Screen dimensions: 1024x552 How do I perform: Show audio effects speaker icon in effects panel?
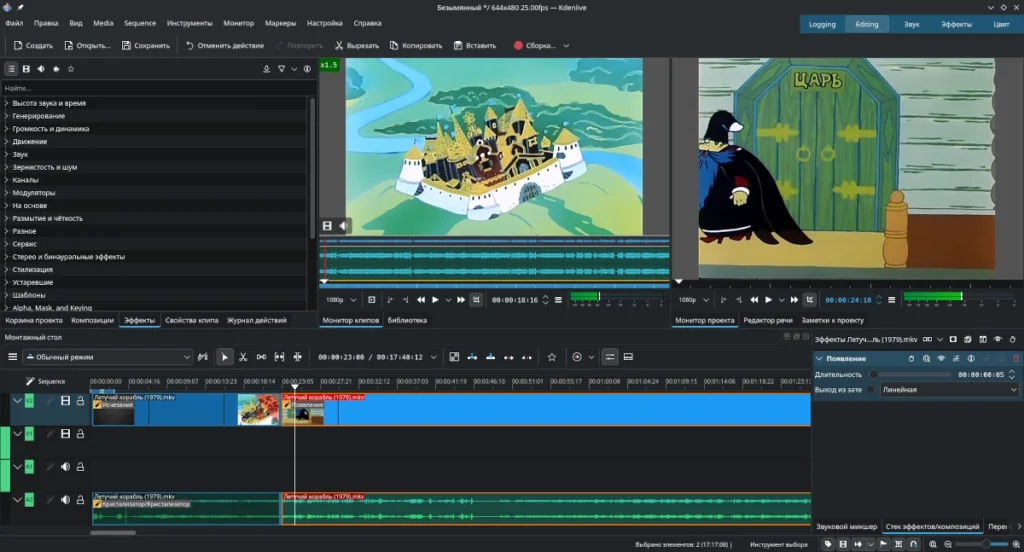(x=41, y=69)
